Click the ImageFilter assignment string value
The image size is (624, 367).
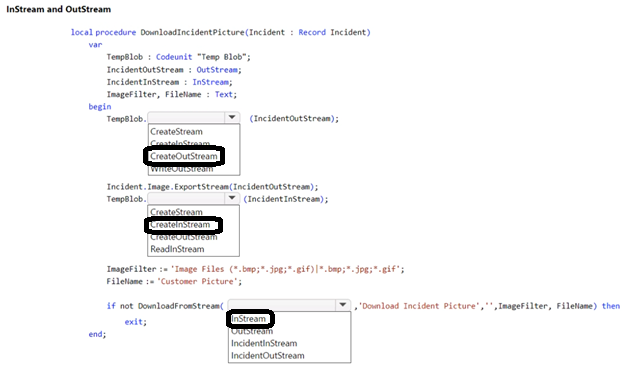[285, 269]
